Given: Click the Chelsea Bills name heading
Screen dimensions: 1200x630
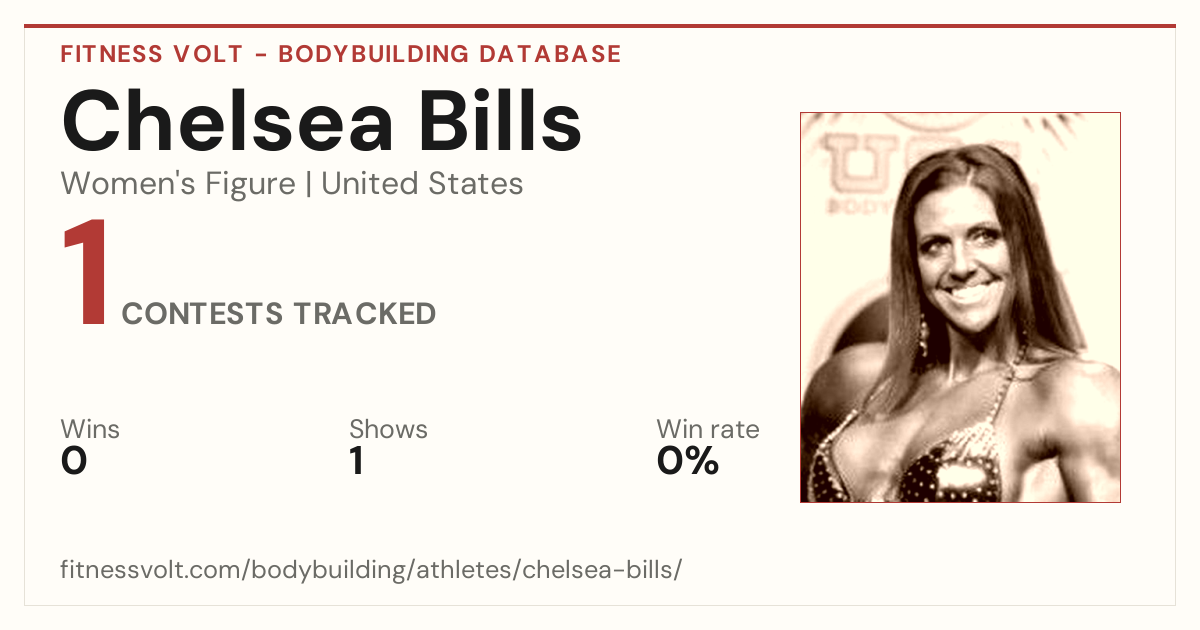Looking at the screenshot, I should click(x=321, y=121).
